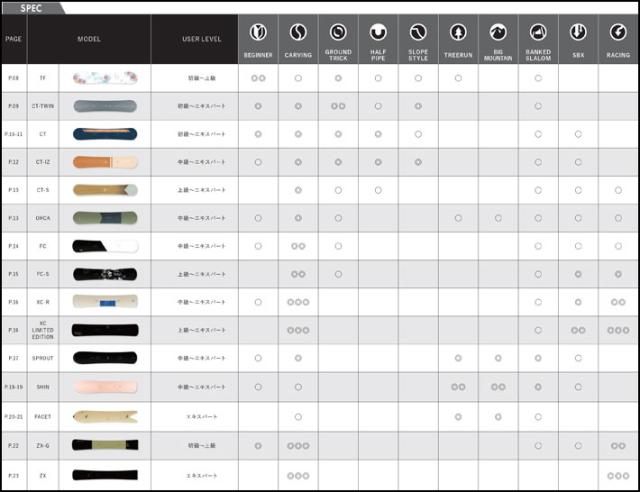640x492 pixels.
Task: Click the USER LEVEL column header
Action: click(202, 39)
